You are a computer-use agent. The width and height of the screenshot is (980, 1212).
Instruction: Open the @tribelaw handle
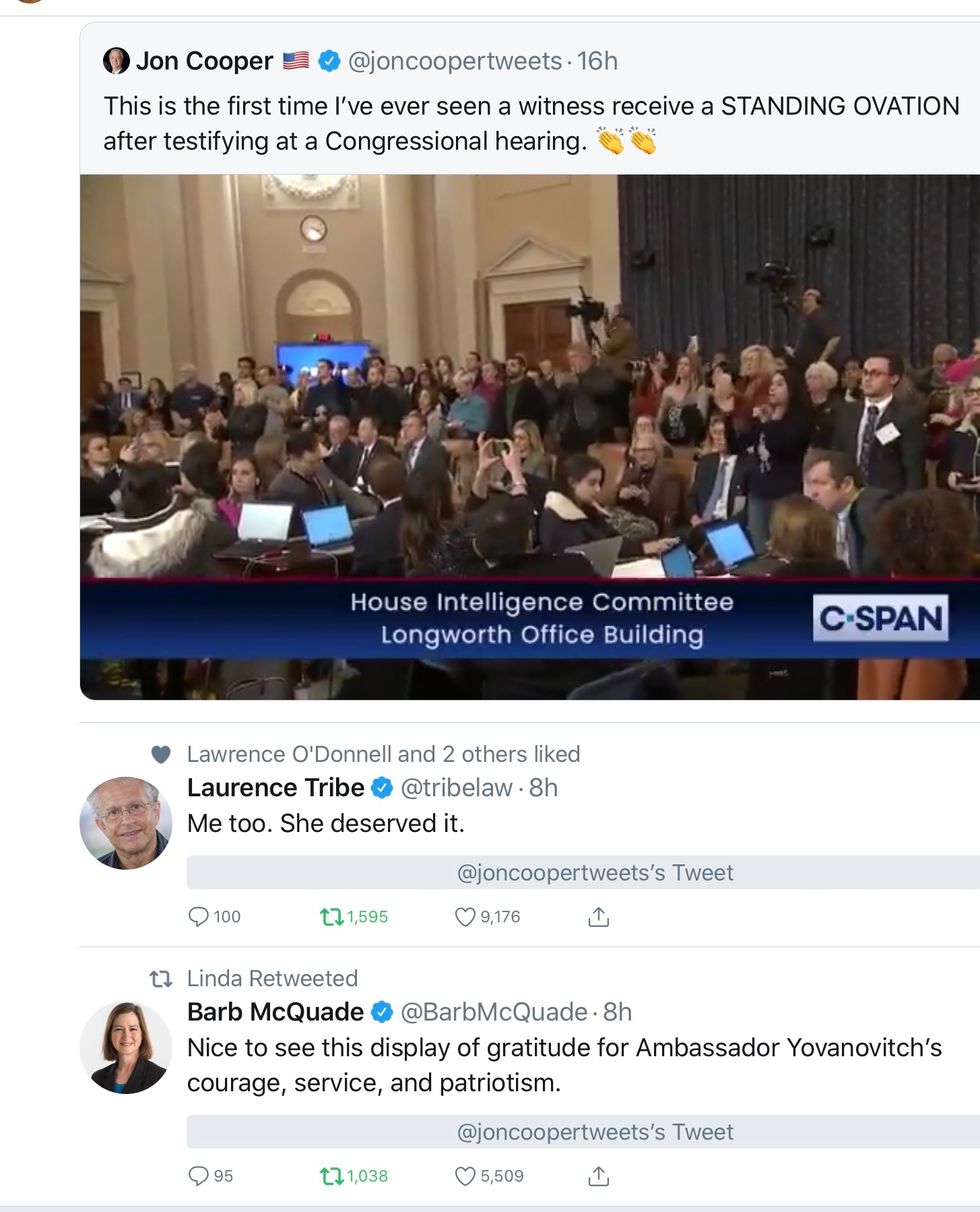[x=456, y=788]
